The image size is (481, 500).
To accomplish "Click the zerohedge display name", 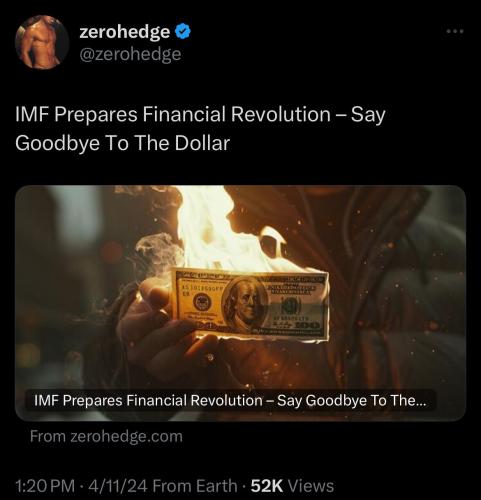I will [124, 32].
